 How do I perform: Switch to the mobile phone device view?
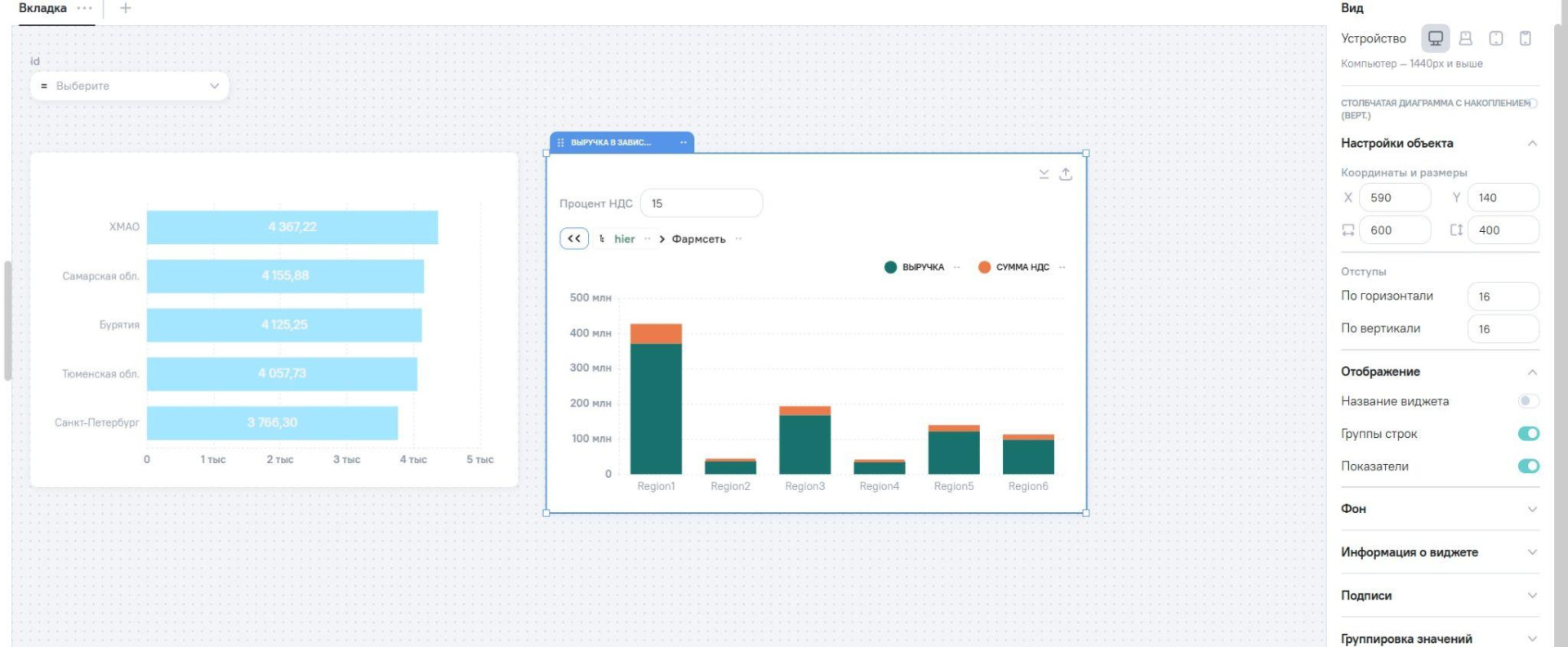pos(1525,38)
